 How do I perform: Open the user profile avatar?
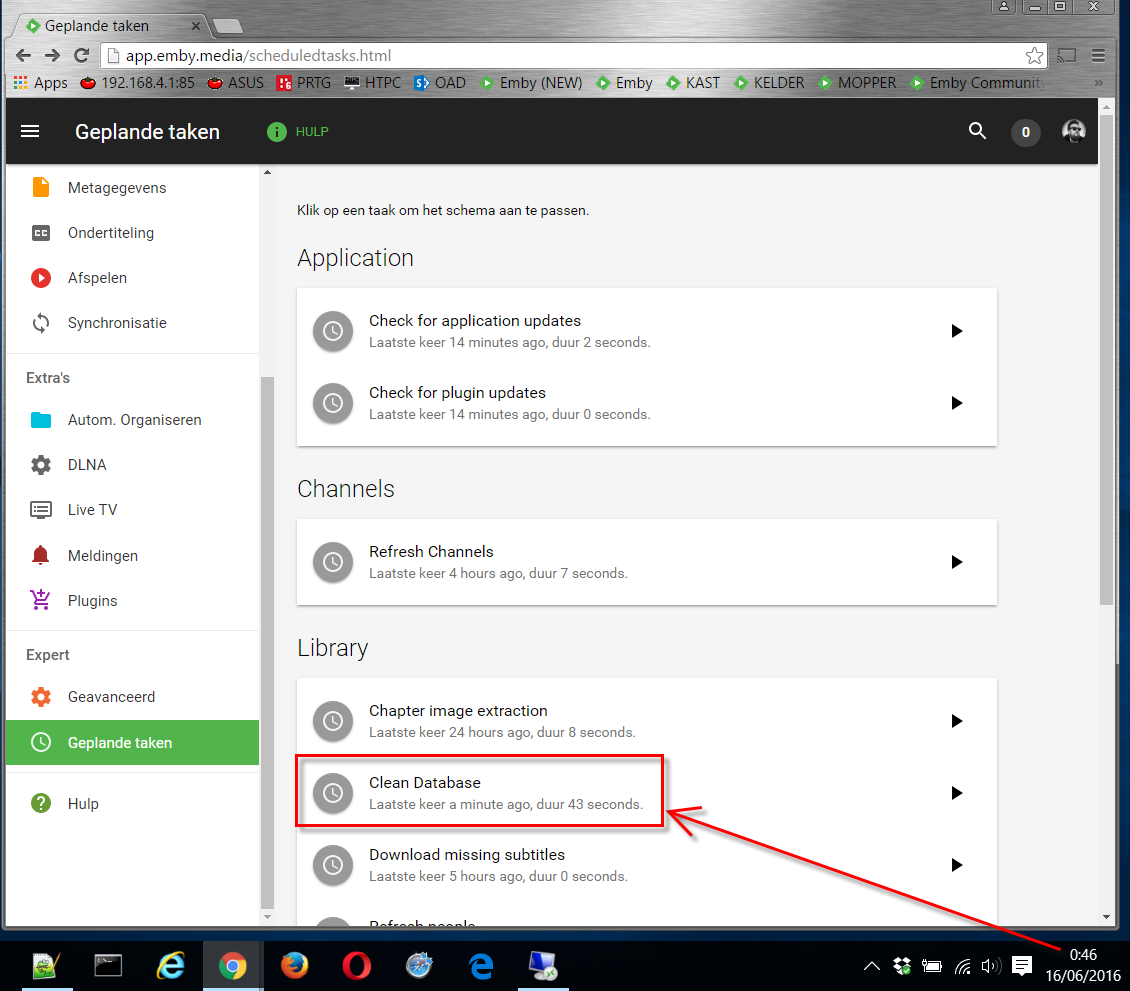pyautogui.click(x=1074, y=131)
